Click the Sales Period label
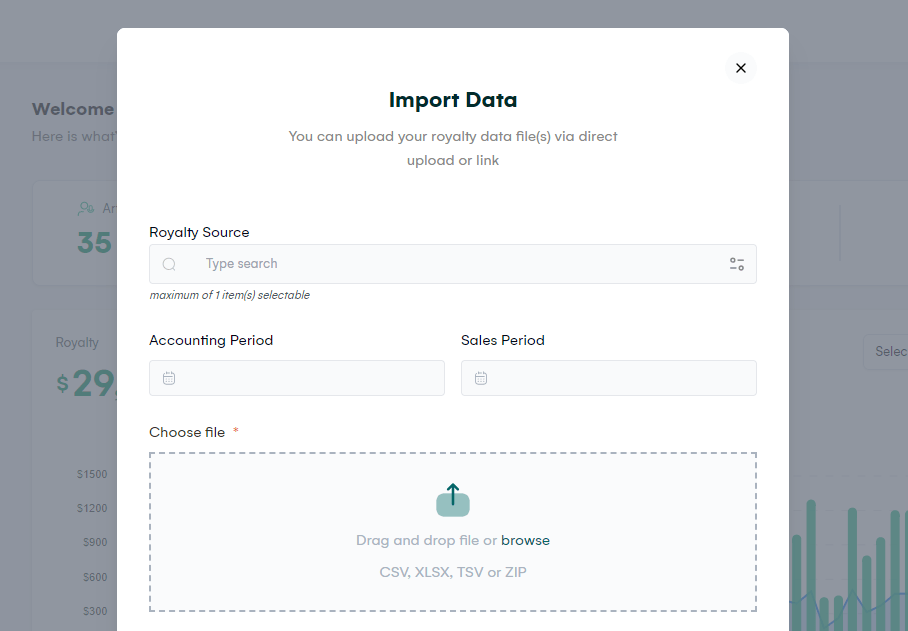Image resolution: width=908 pixels, height=631 pixels. [503, 340]
